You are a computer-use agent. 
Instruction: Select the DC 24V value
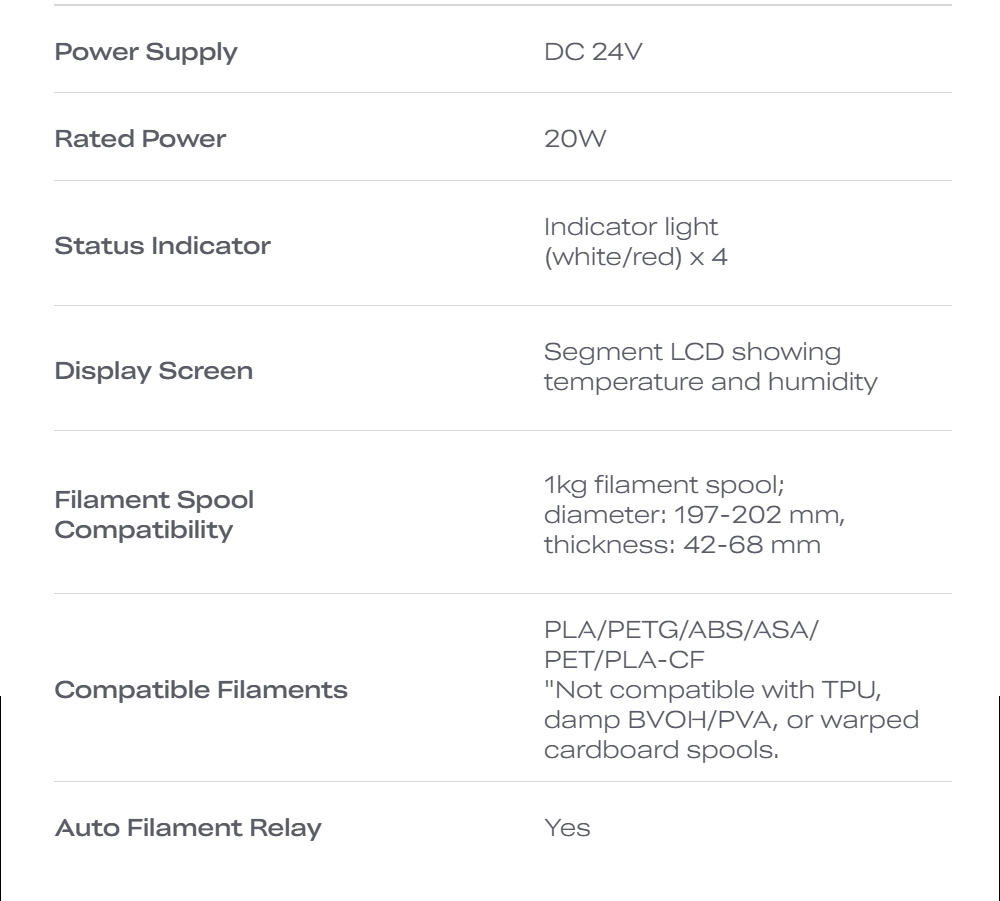click(x=593, y=52)
